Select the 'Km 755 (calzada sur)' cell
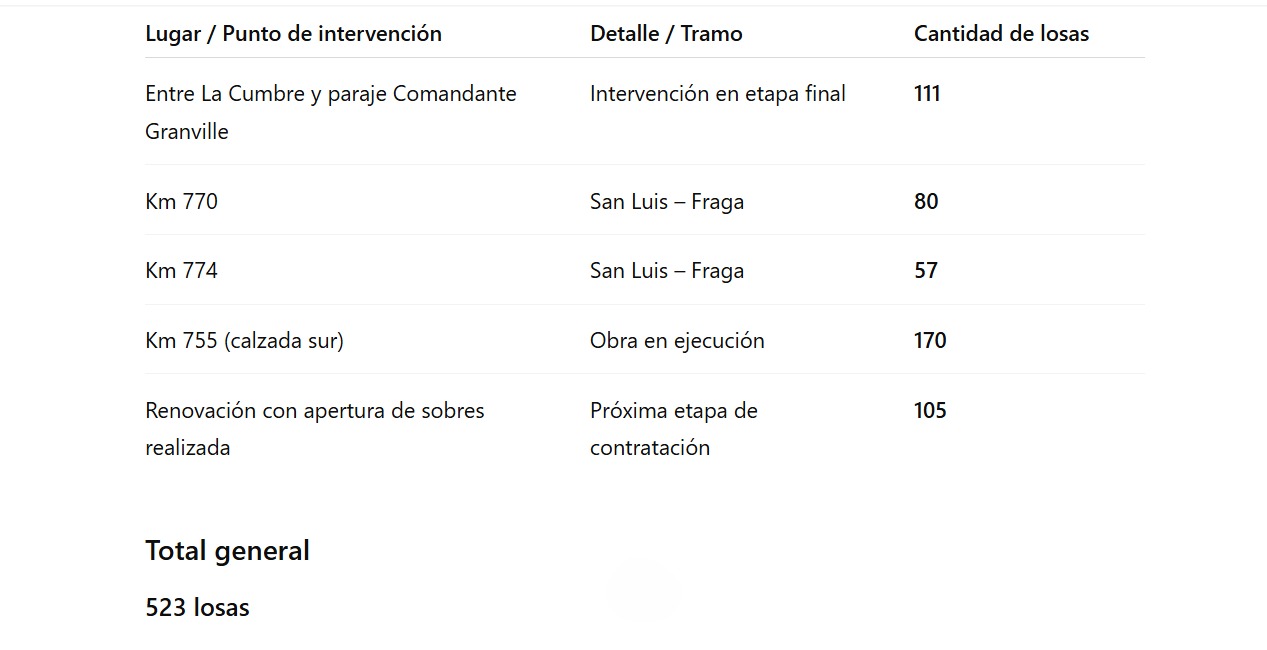Viewport: 1267px width, 650px height. click(x=244, y=341)
